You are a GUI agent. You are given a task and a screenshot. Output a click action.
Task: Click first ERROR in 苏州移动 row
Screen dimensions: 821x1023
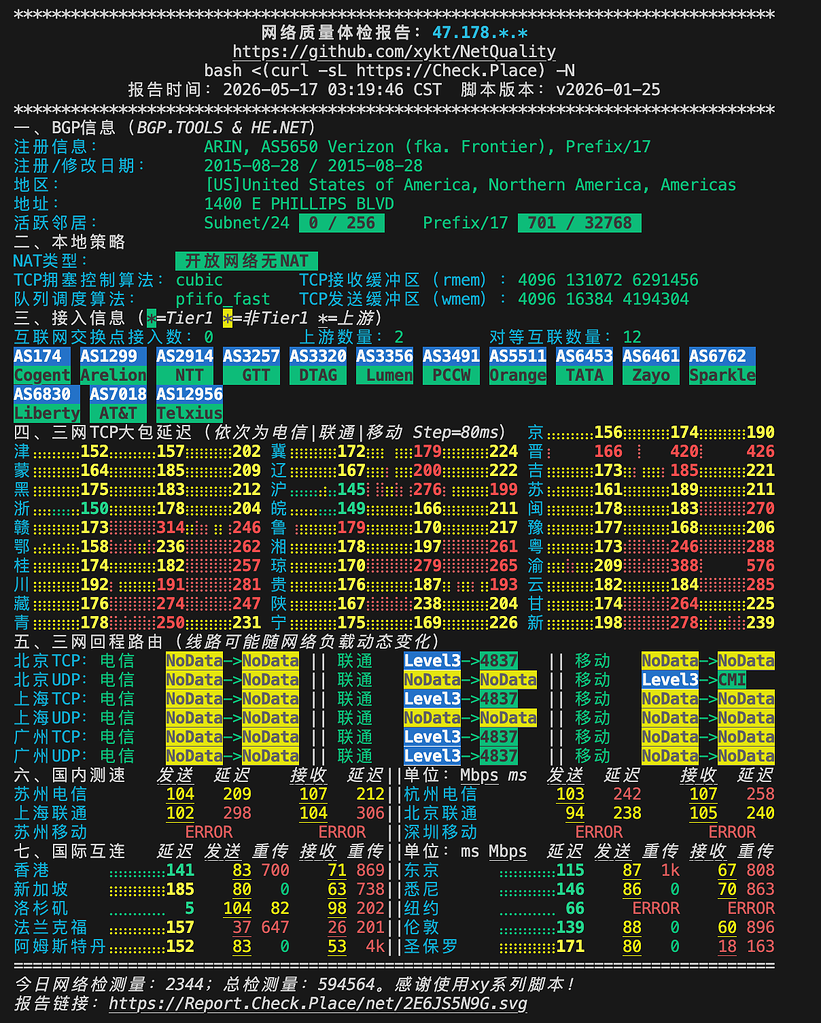209,832
